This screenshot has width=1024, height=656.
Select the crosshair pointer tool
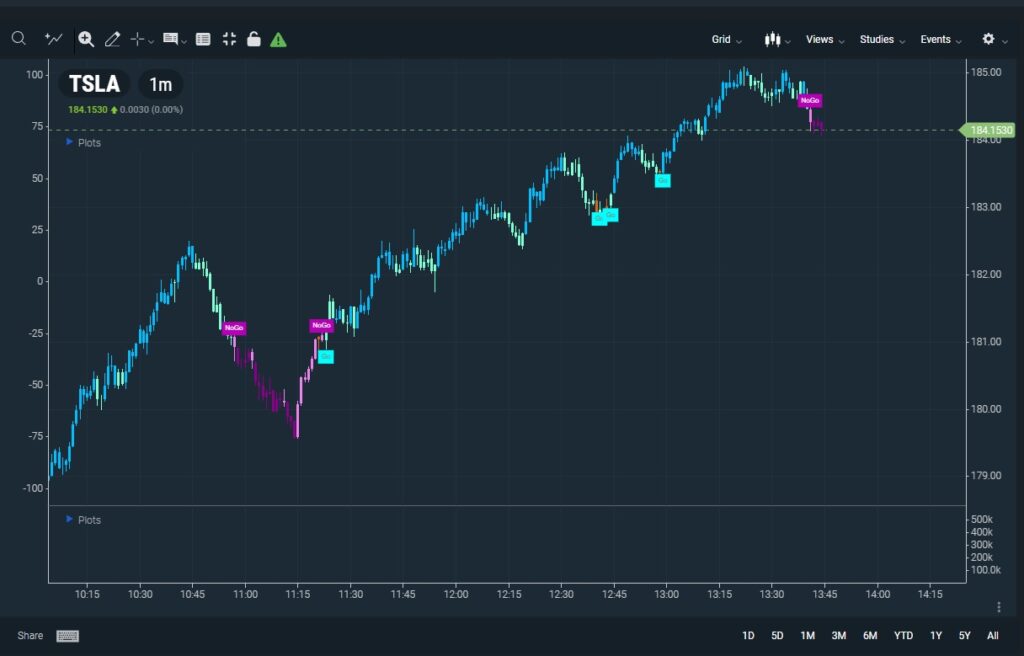[x=138, y=38]
